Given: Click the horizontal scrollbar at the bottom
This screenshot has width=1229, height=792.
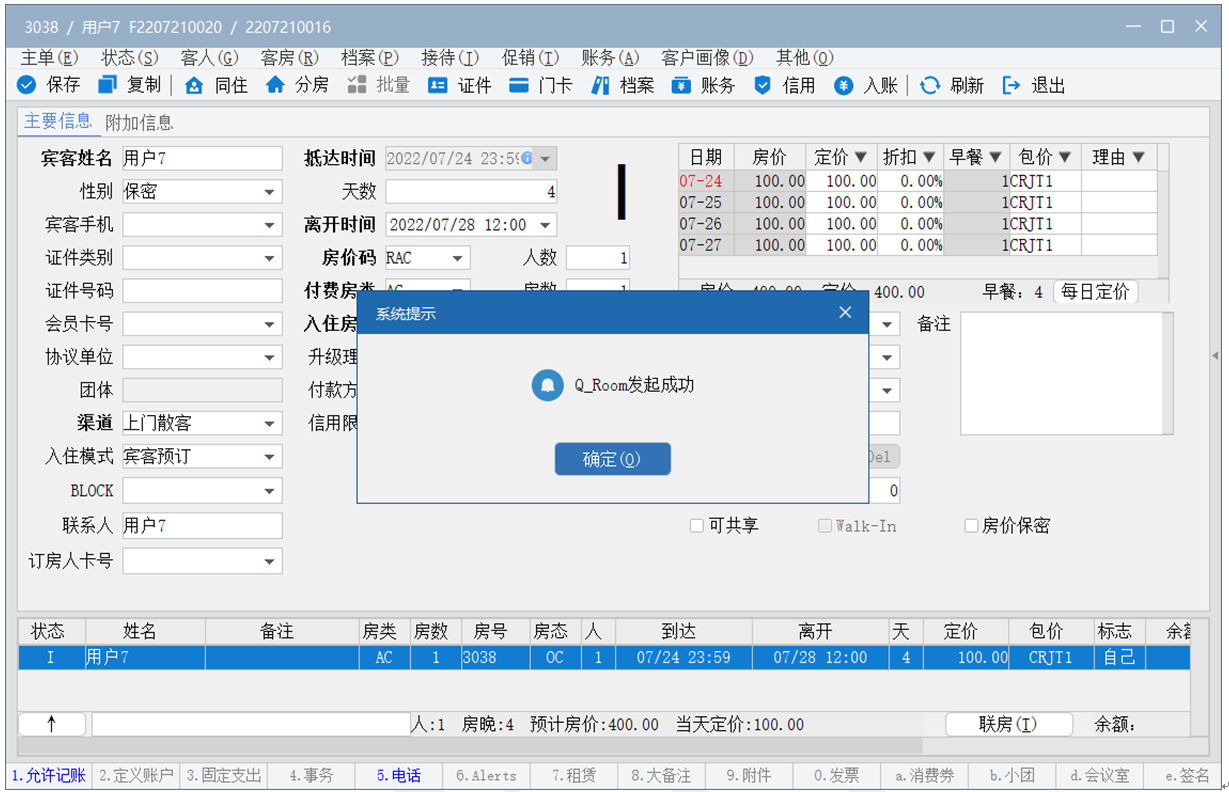Looking at the screenshot, I should pos(470,746).
